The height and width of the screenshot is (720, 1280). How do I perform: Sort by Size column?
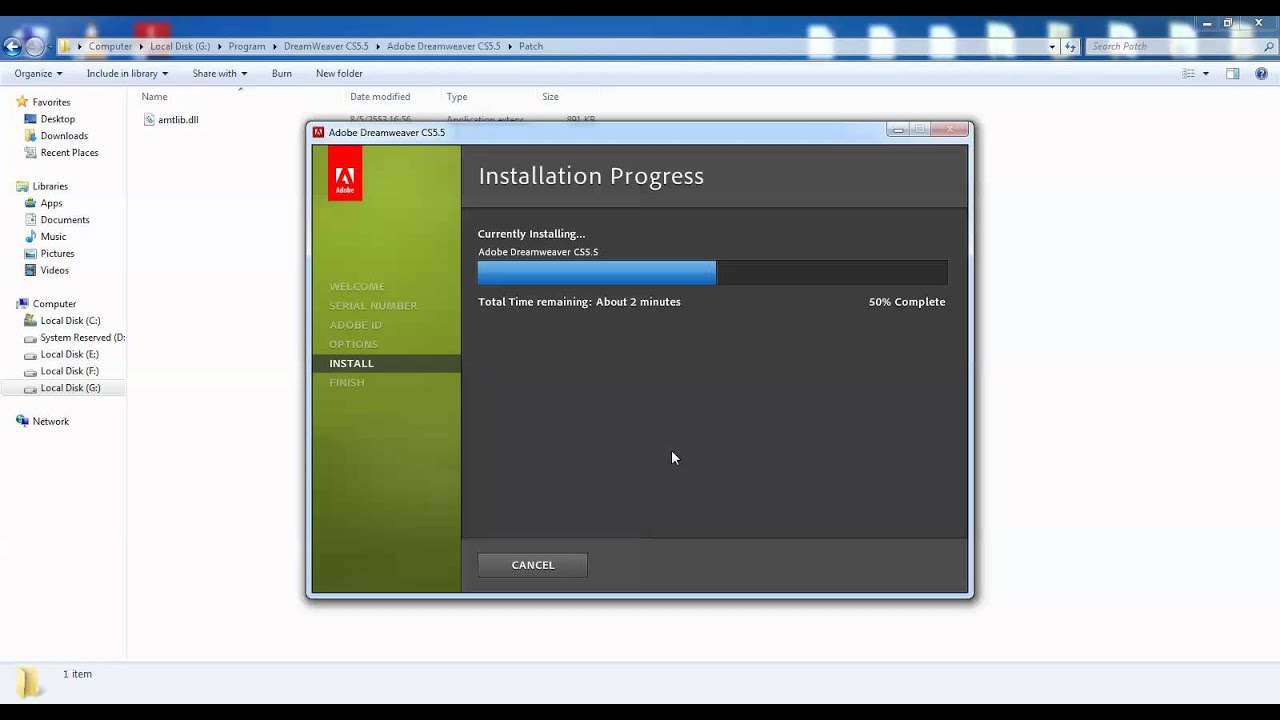(550, 97)
